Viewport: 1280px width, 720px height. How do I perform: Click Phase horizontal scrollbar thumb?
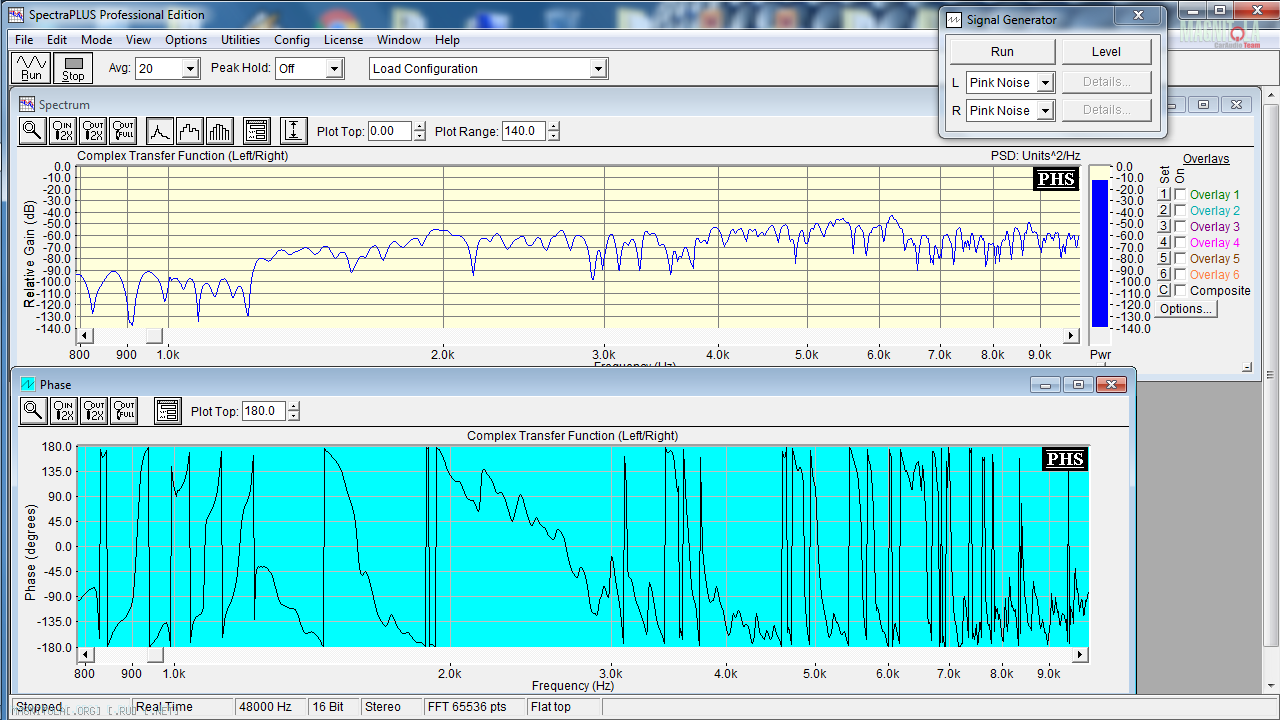[155, 655]
